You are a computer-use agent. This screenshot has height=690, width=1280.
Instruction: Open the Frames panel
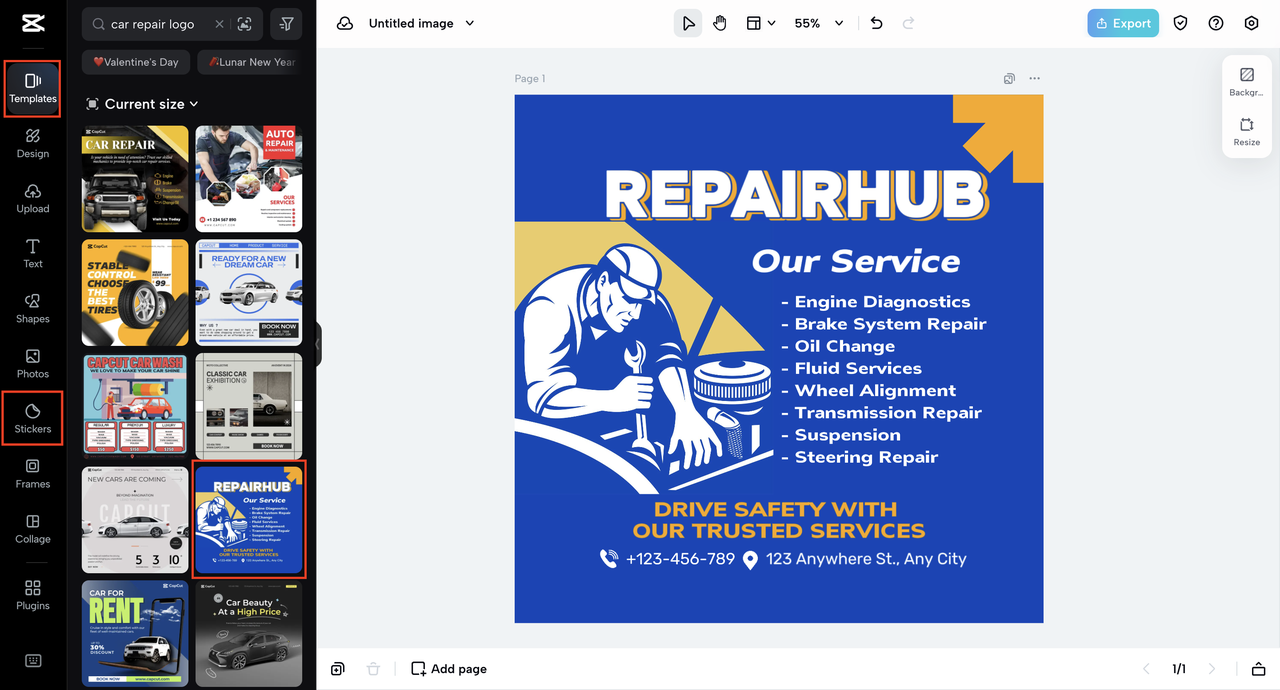(x=33, y=473)
